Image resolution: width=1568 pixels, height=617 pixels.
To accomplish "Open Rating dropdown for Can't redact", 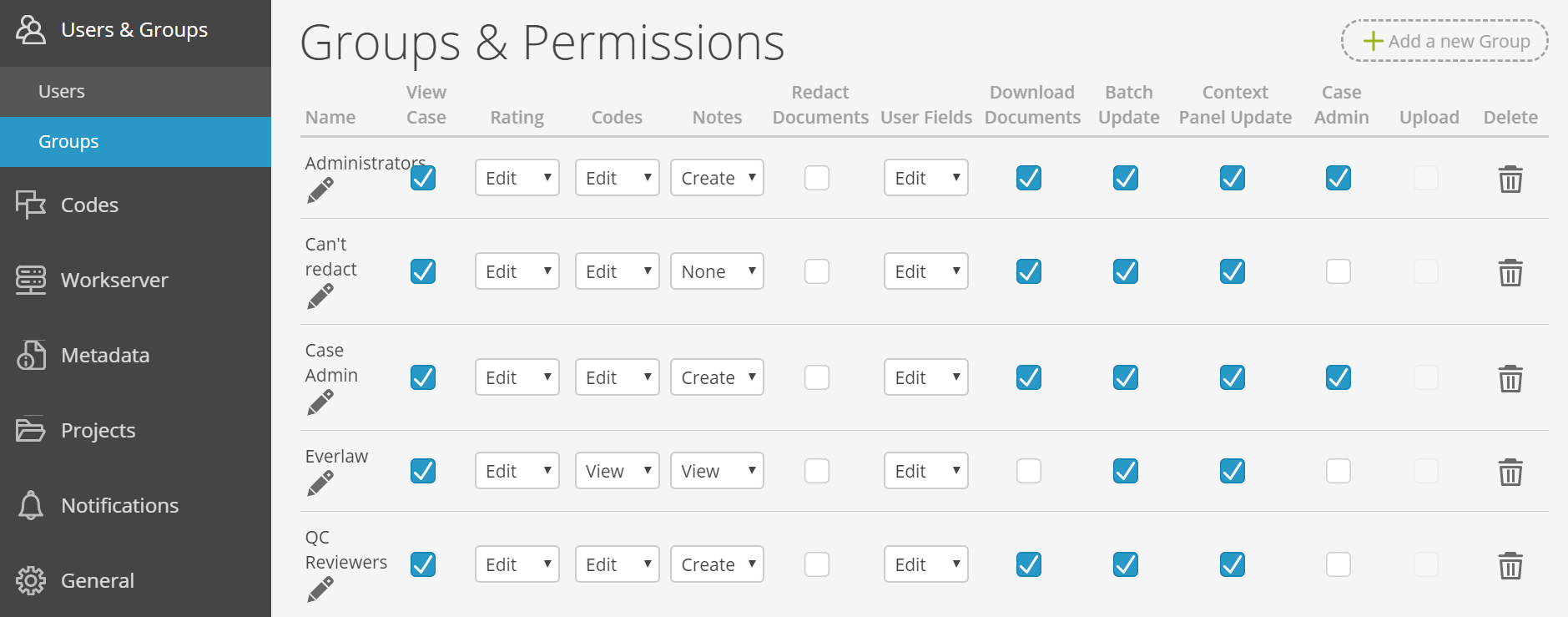I will [x=517, y=271].
